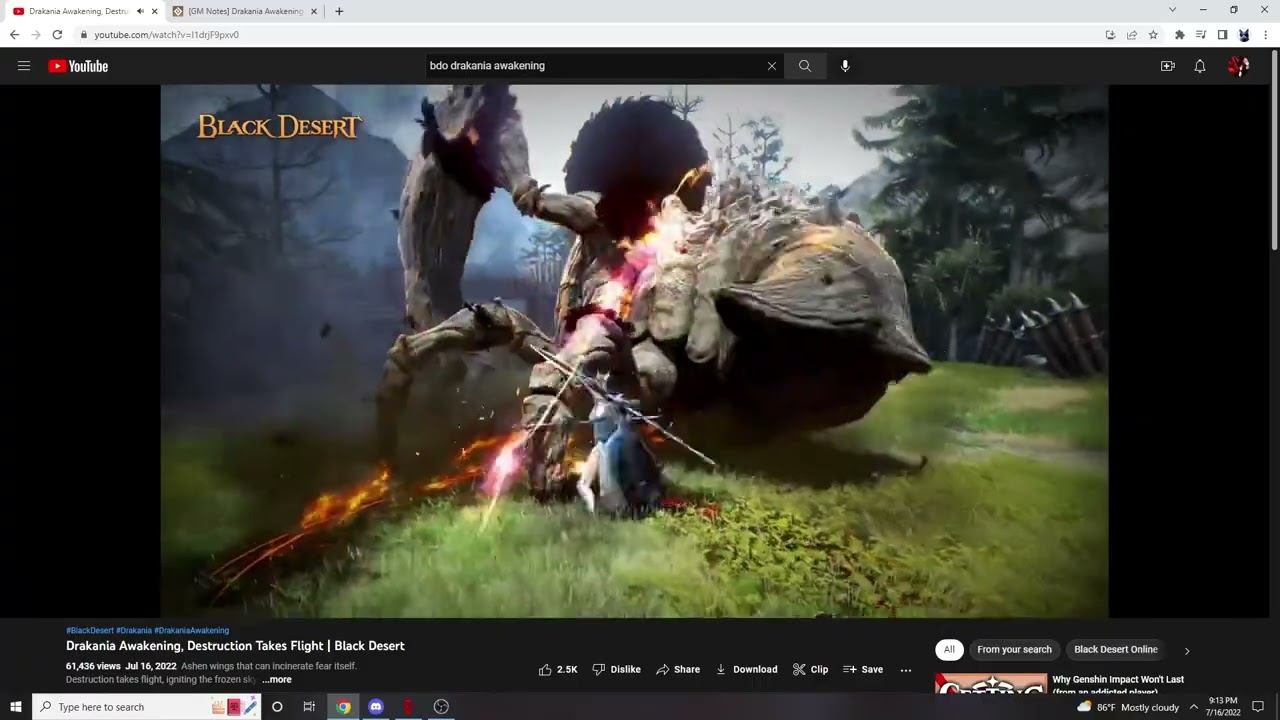Select the All filter chip
Viewport: 1280px width, 720px height.
(949, 649)
